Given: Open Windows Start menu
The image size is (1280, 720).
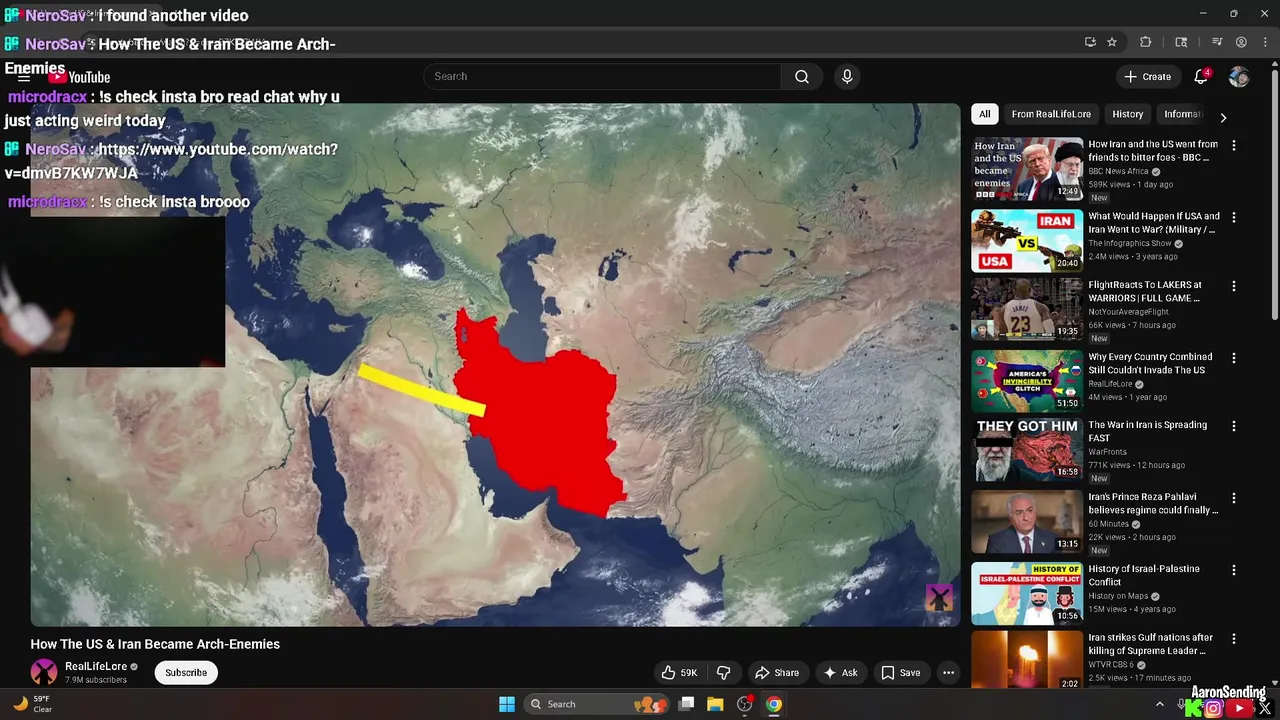Looking at the screenshot, I should click(507, 704).
